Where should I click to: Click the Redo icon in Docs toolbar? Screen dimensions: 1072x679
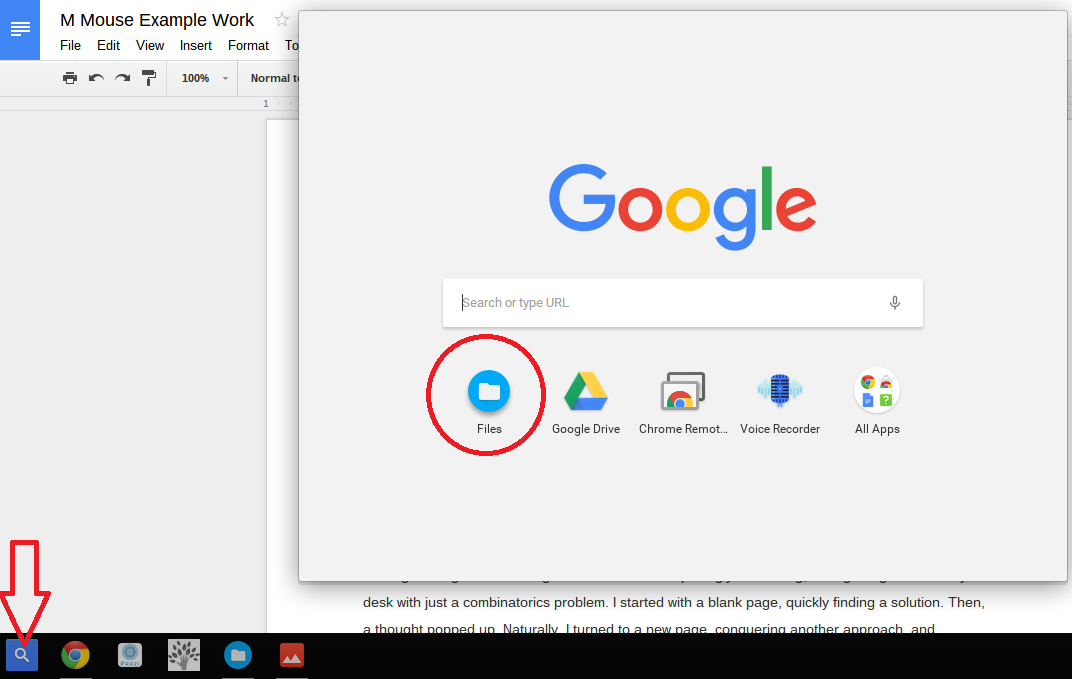[x=122, y=78]
